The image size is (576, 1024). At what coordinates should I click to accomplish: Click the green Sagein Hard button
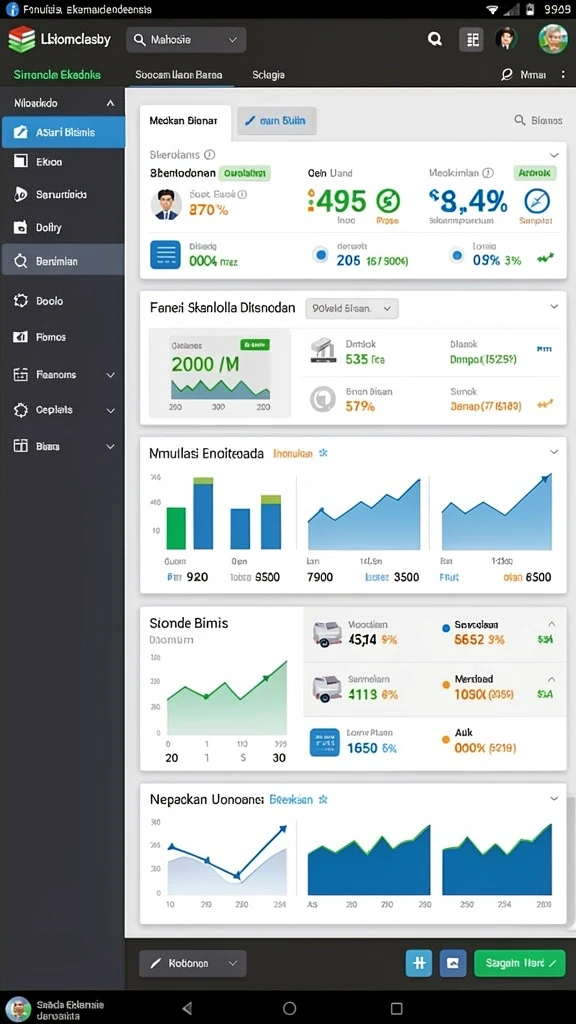(520, 963)
